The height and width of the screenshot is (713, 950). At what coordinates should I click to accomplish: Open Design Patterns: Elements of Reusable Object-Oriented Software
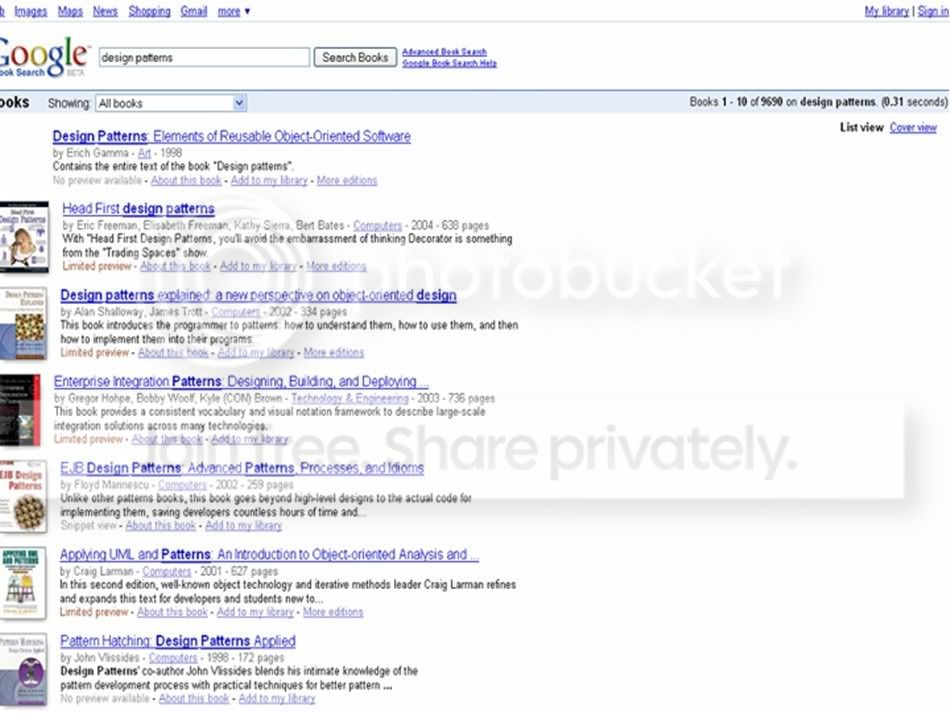[231, 136]
